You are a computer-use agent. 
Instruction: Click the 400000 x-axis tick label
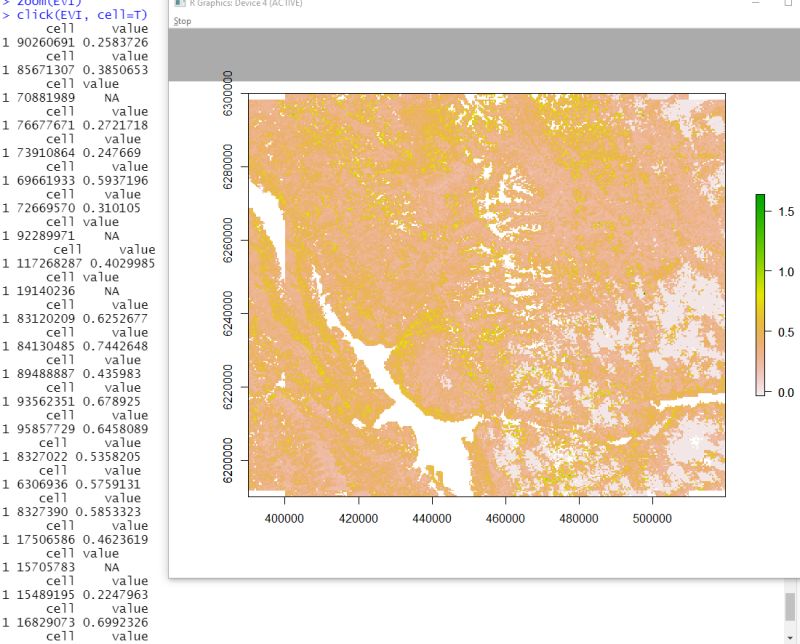[x=287, y=518]
